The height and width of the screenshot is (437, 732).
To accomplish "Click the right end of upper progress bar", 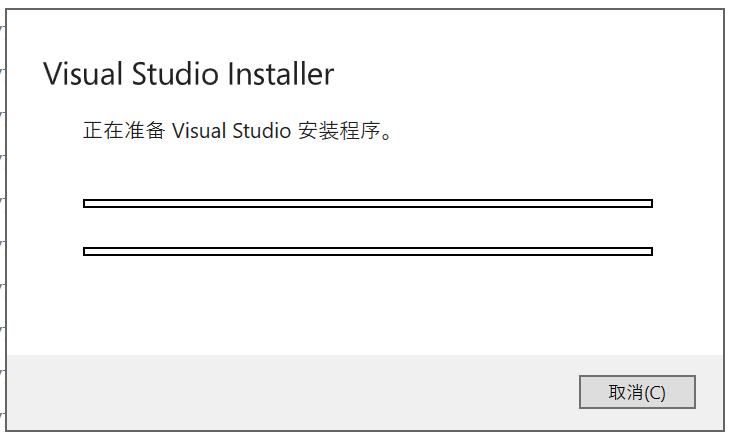I will coord(648,203).
